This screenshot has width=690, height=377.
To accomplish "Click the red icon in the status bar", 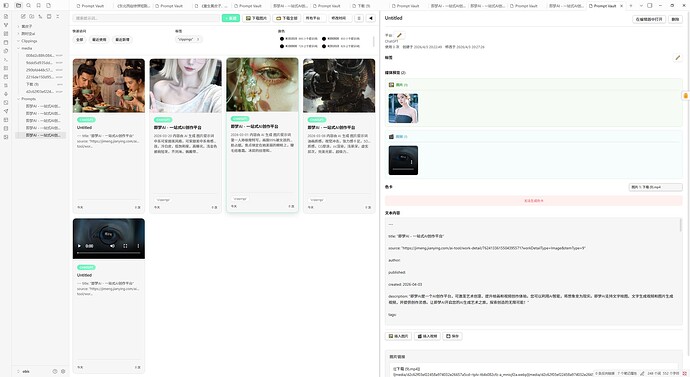I will (684, 373).
